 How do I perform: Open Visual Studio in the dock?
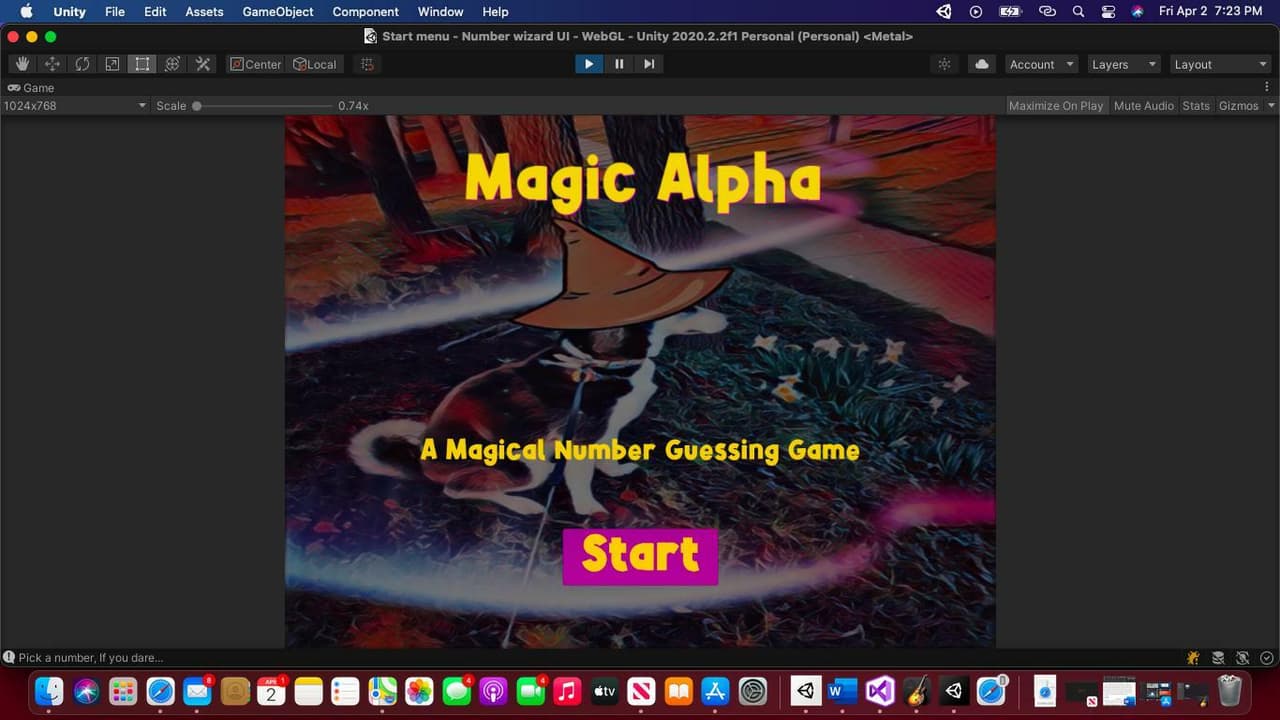pos(880,691)
